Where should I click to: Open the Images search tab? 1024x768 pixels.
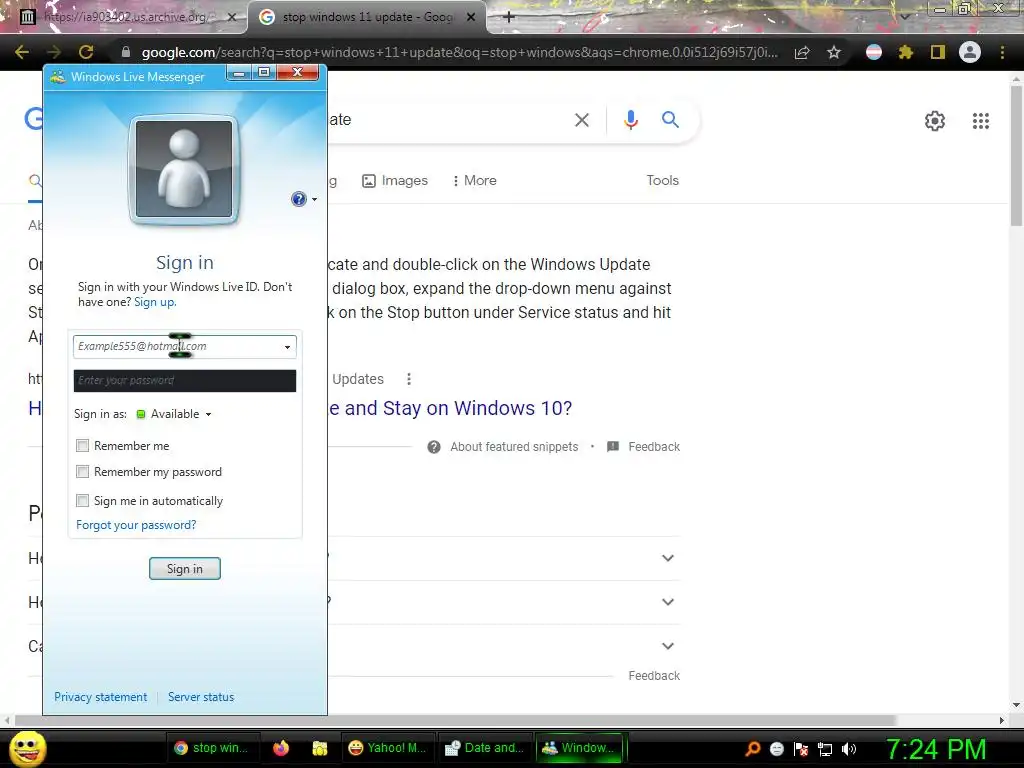click(395, 180)
